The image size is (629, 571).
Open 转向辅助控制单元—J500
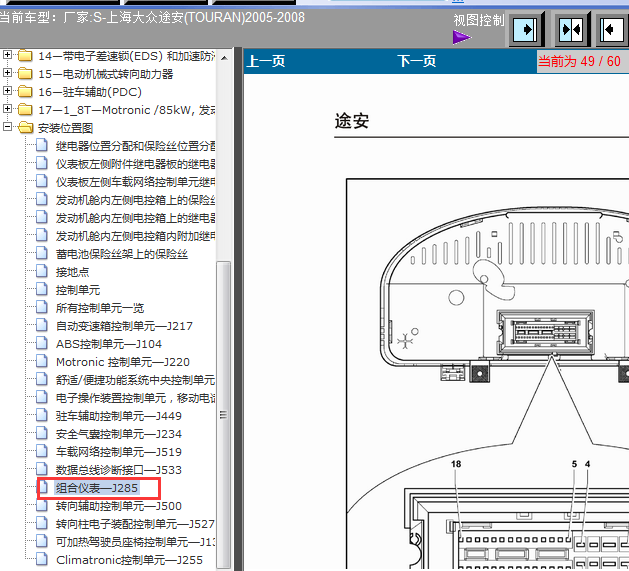(x=118, y=506)
